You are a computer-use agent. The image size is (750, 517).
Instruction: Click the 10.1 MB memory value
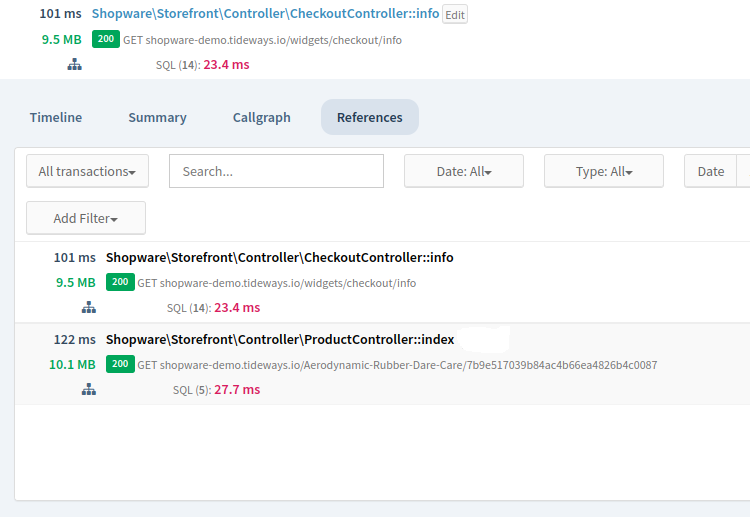(x=72, y=364)
